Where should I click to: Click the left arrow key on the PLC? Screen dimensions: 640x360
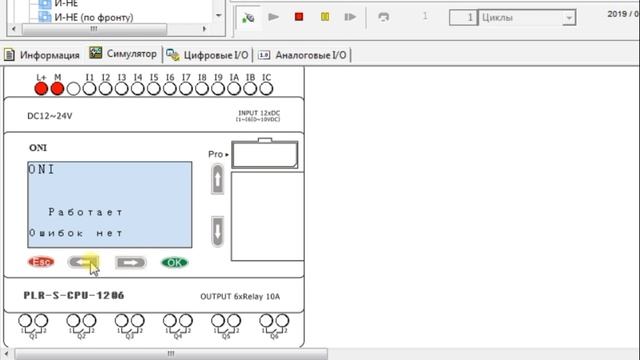83,262
